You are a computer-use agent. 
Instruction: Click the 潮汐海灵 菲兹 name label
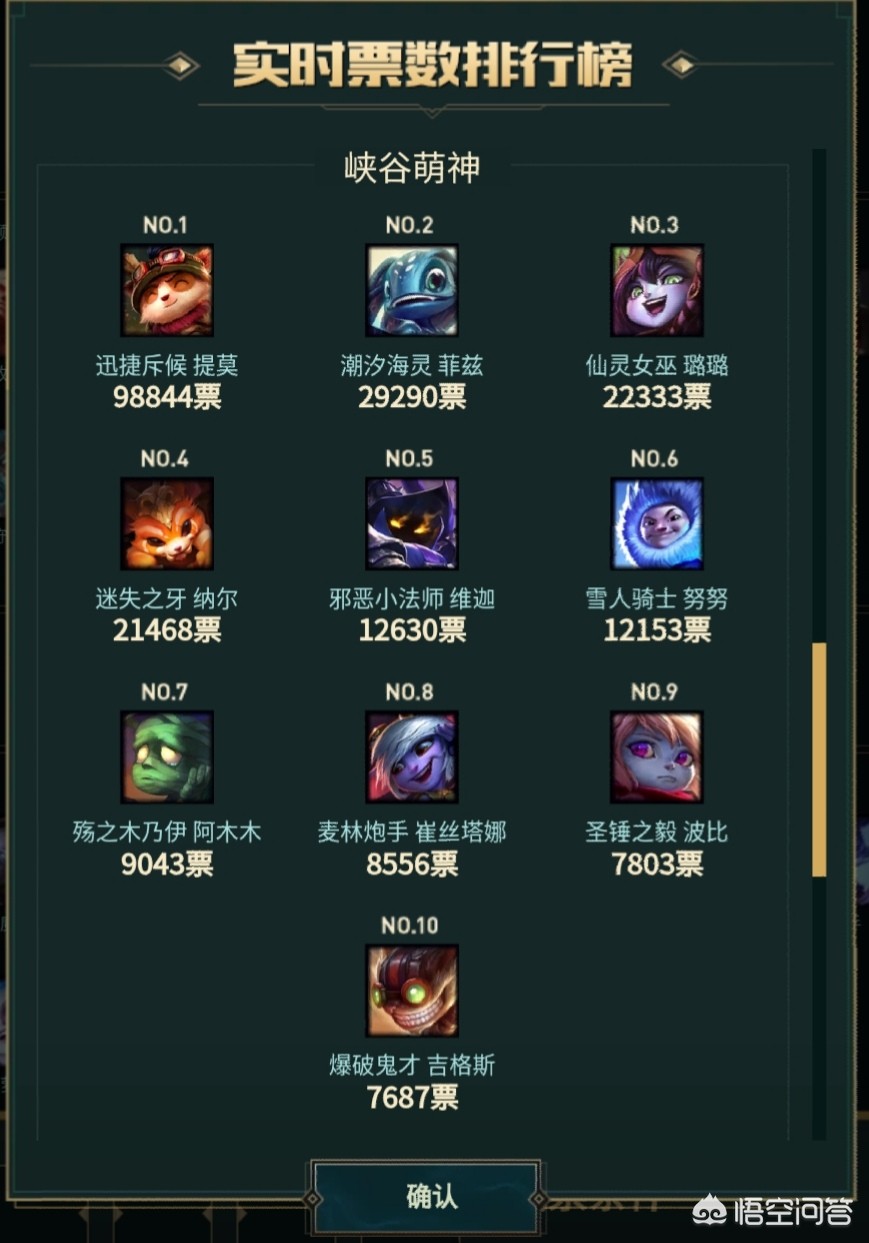412,366
